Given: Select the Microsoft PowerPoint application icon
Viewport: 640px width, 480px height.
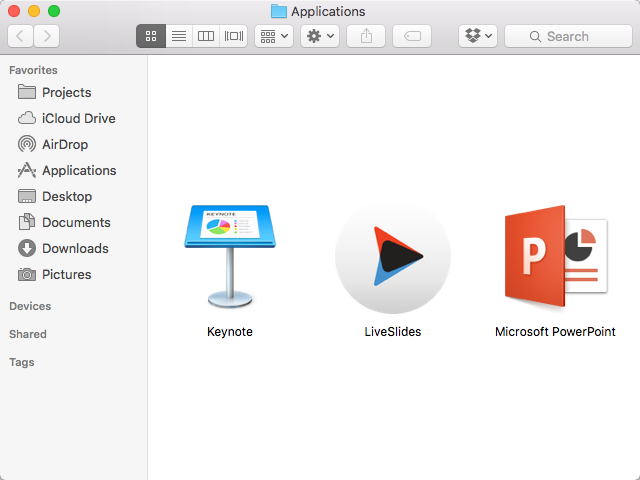Looking at the screenshot, I should [x=556, y=256].
